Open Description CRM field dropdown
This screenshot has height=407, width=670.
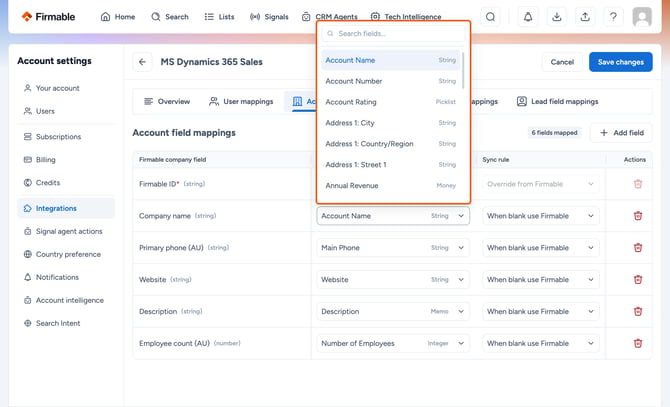tap(393, 312)
